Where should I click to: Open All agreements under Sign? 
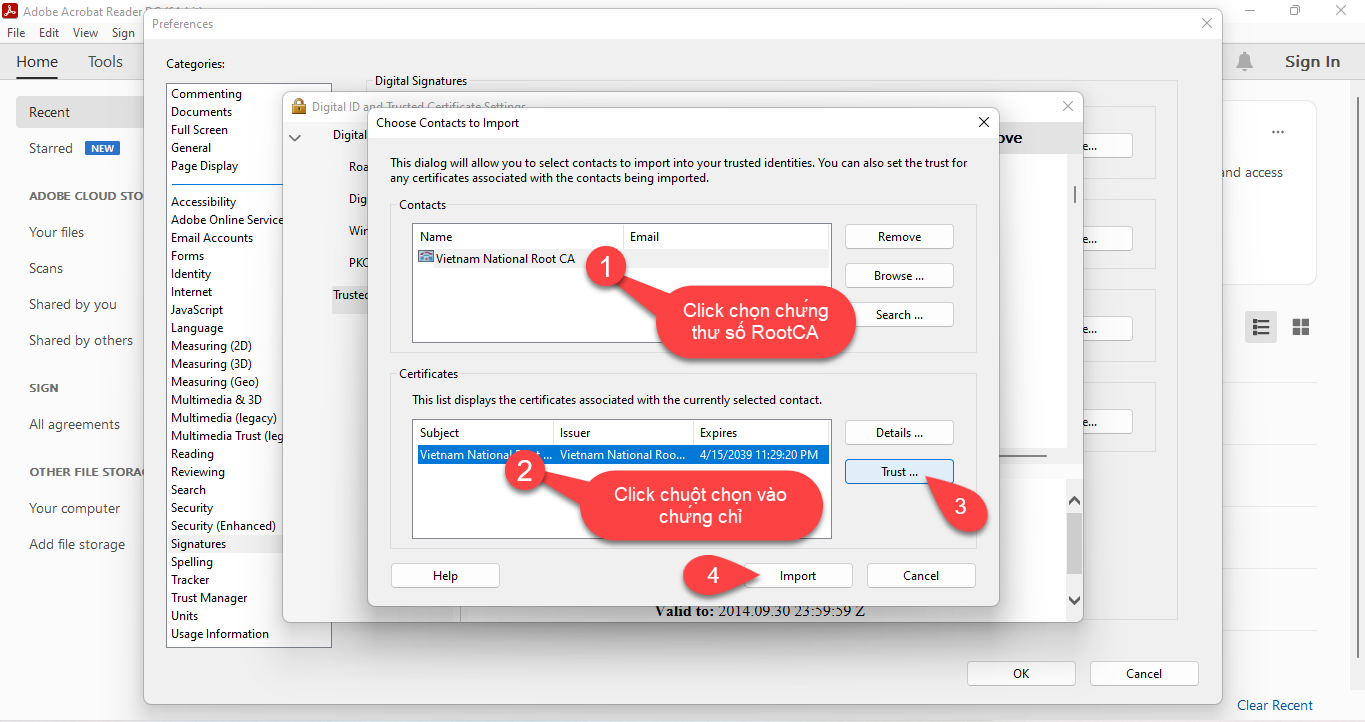tap(74, 424)
